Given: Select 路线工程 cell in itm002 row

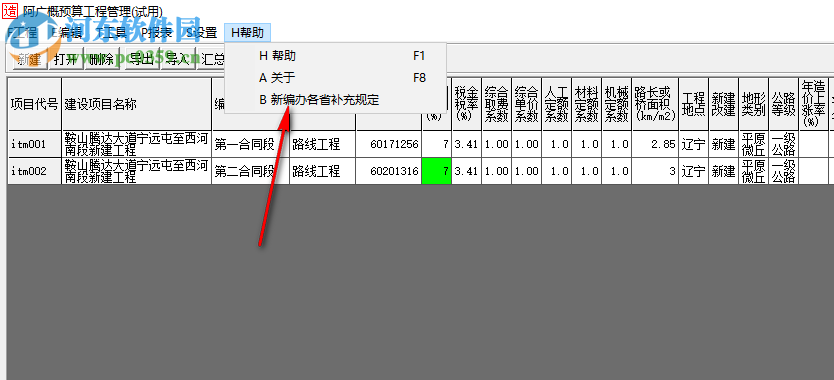Looking at the screenshot, I should click(x=323, y=171).
